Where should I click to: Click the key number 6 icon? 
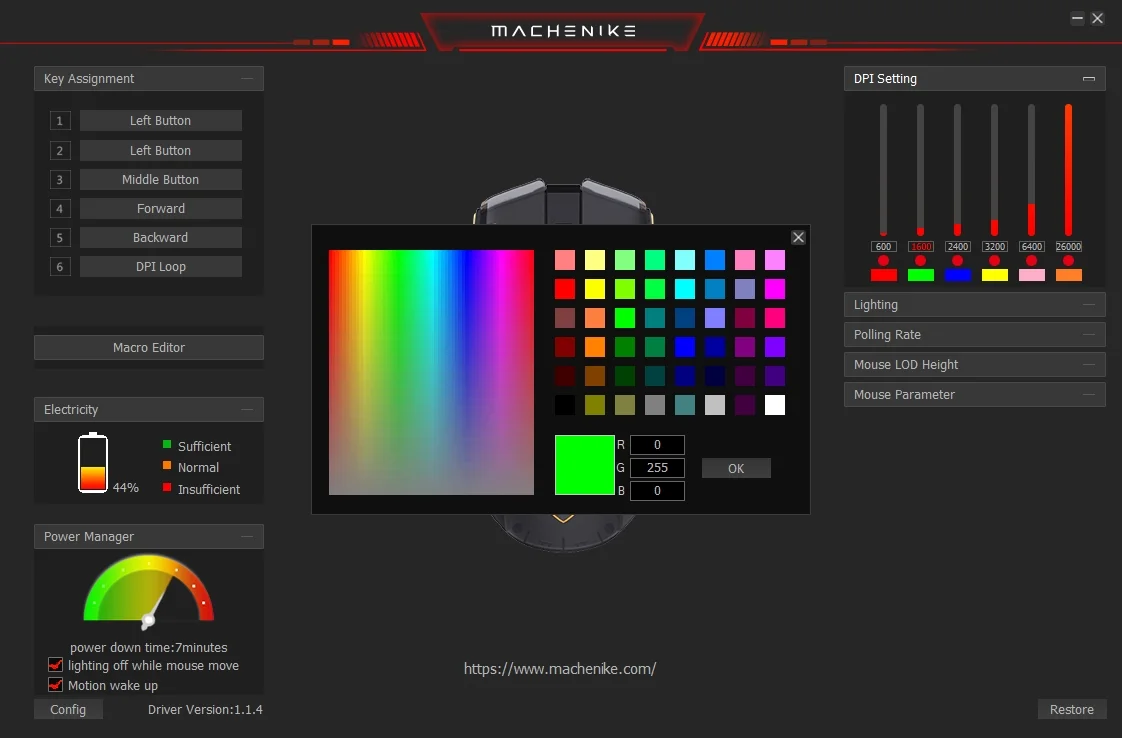60,267
